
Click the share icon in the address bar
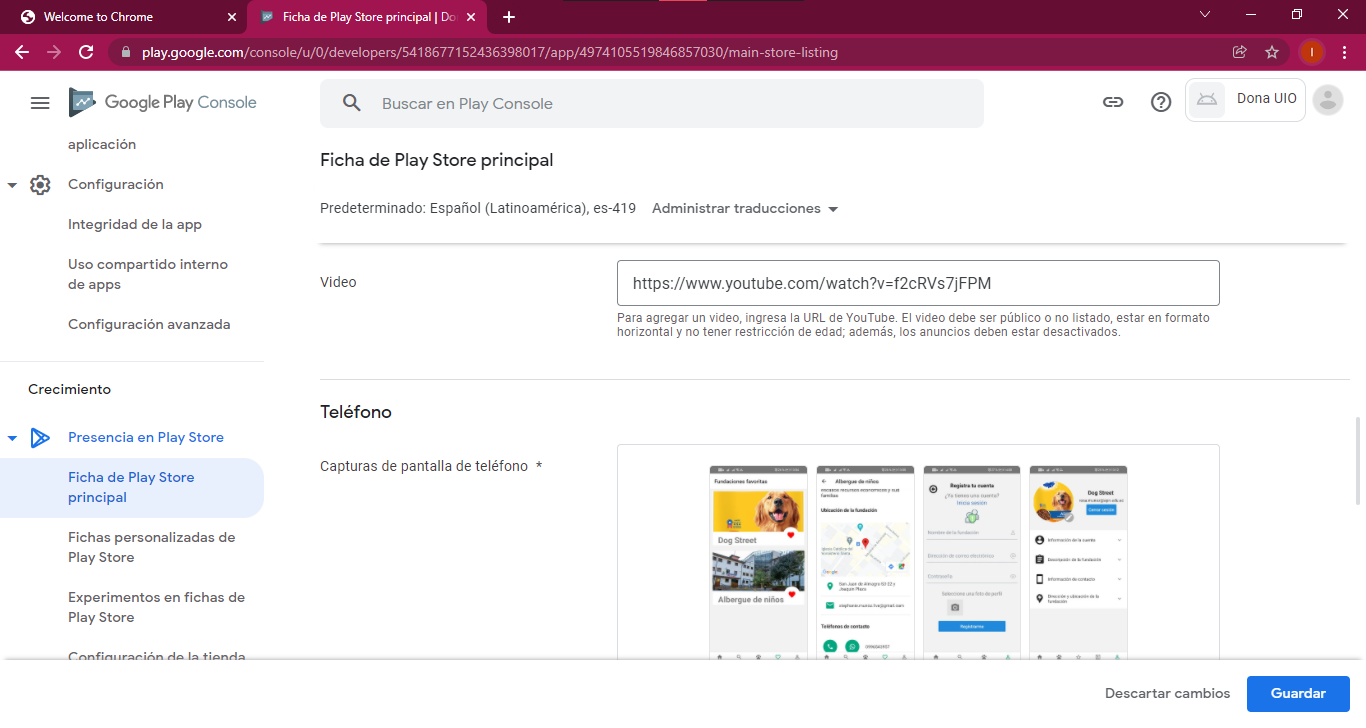1239,51
